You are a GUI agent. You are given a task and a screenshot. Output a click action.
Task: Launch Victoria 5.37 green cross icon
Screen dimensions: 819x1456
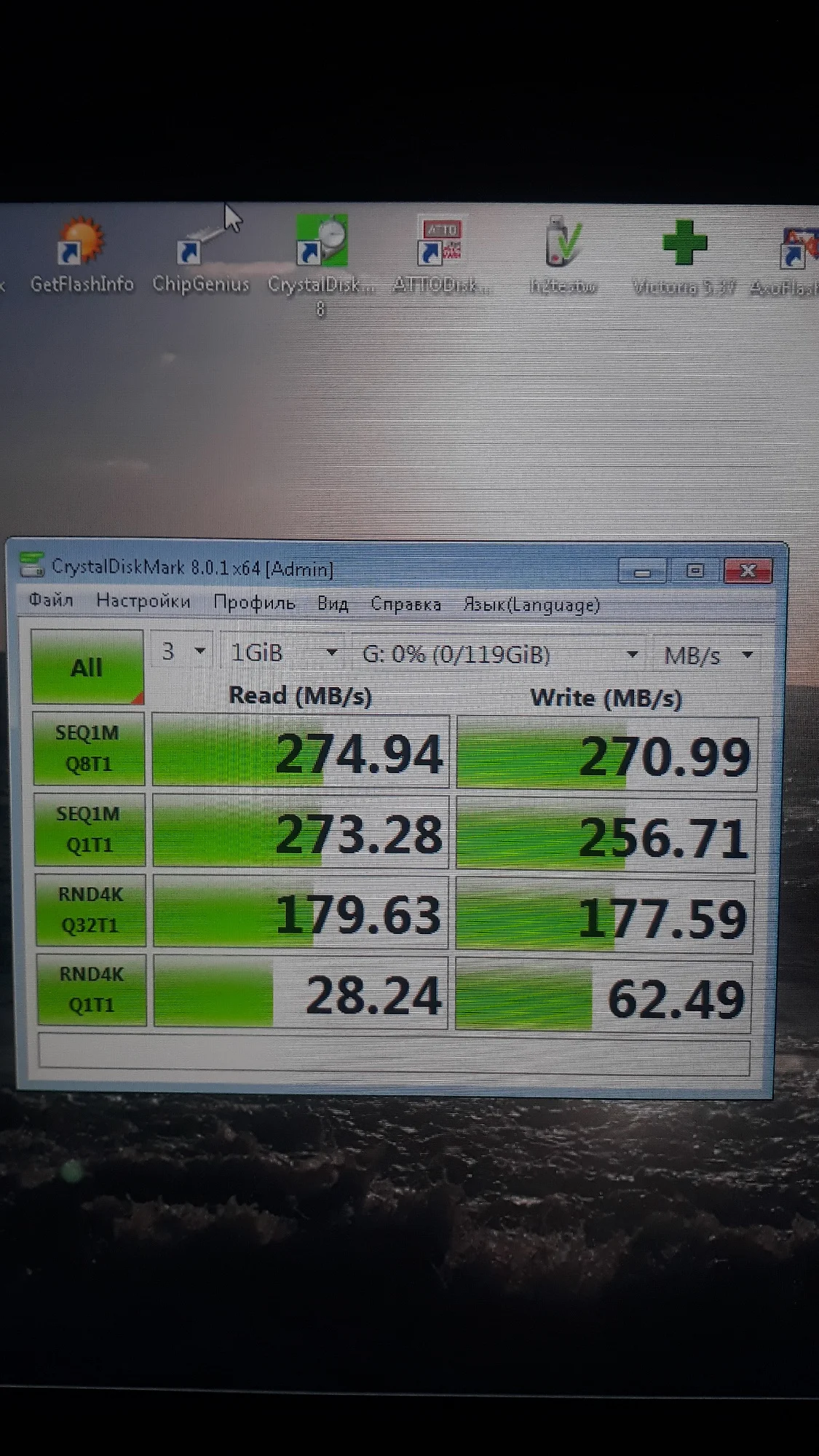tap(684, 244)
